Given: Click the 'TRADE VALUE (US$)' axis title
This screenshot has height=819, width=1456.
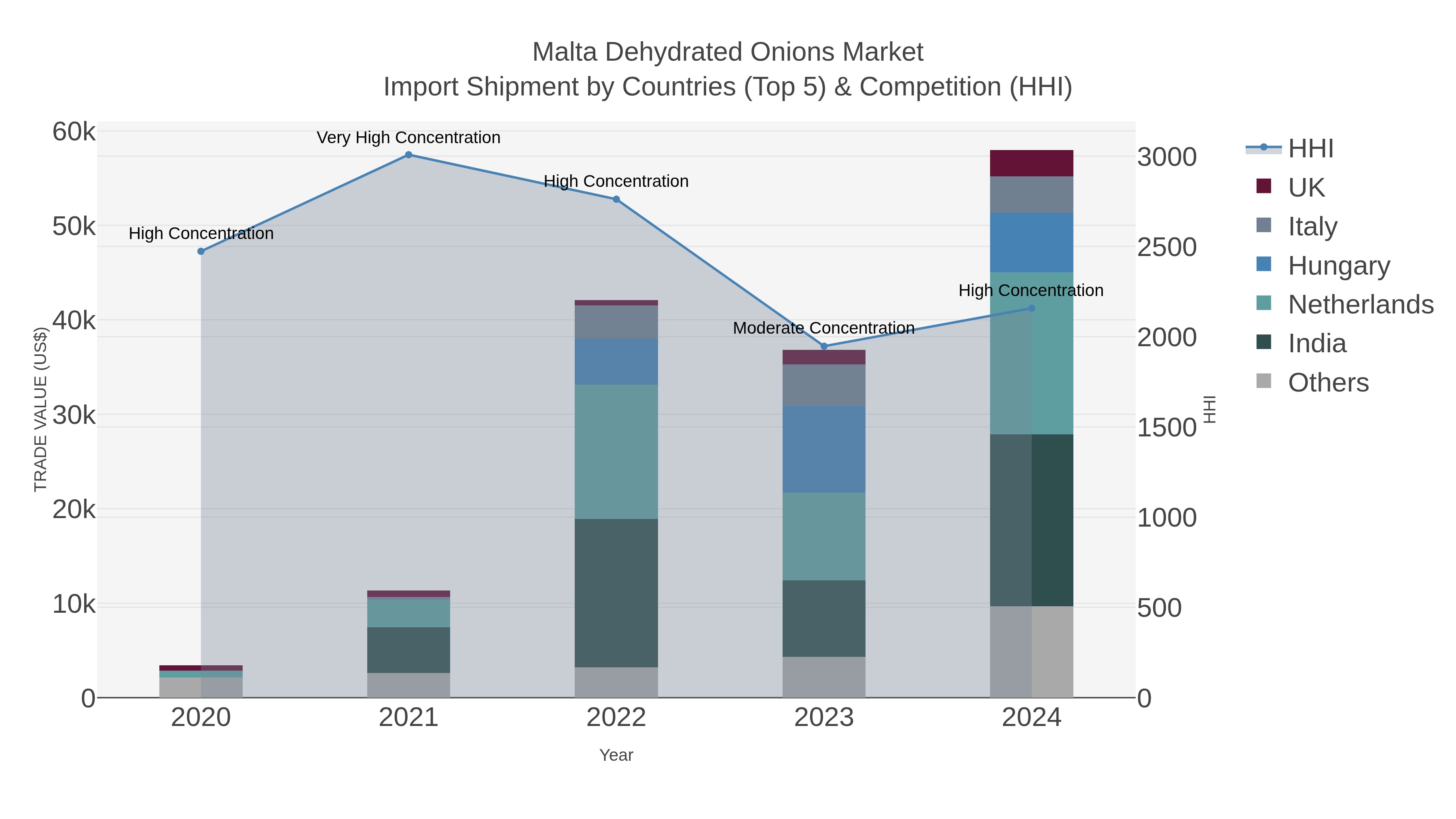Looking at the screenshot, I should coord(40,409).
